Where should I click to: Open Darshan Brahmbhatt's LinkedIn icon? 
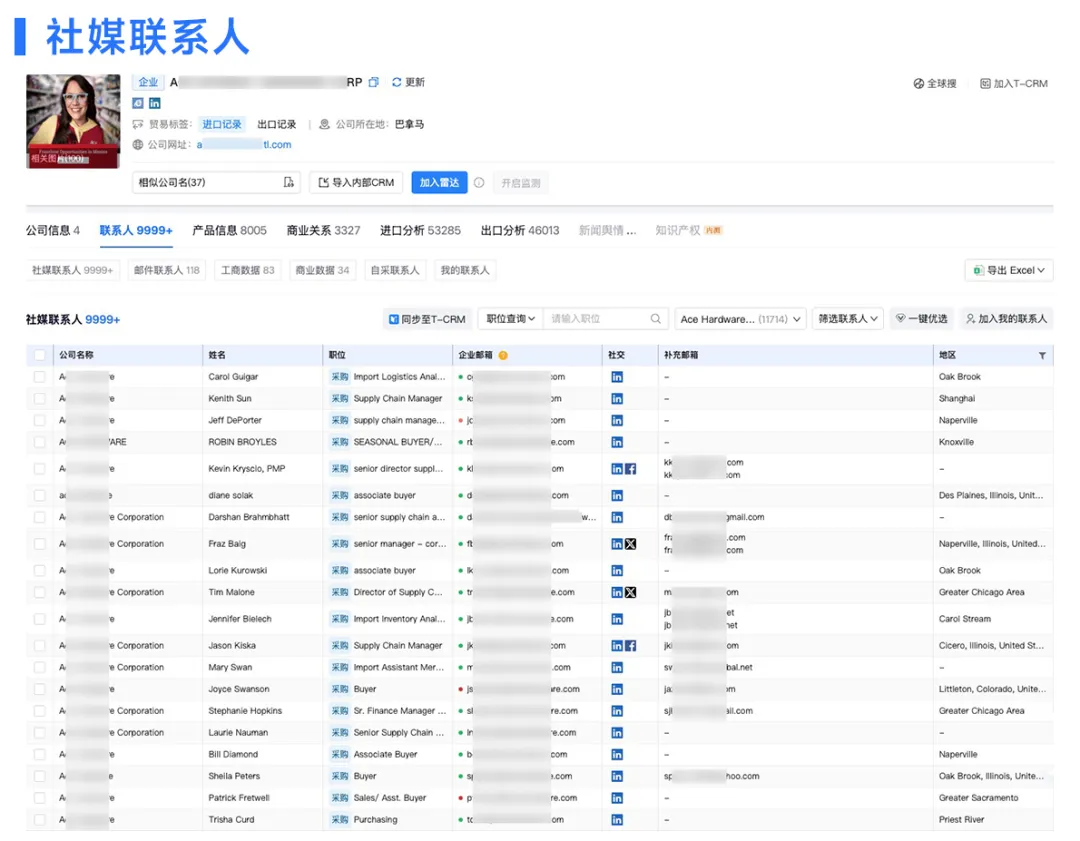617,517
